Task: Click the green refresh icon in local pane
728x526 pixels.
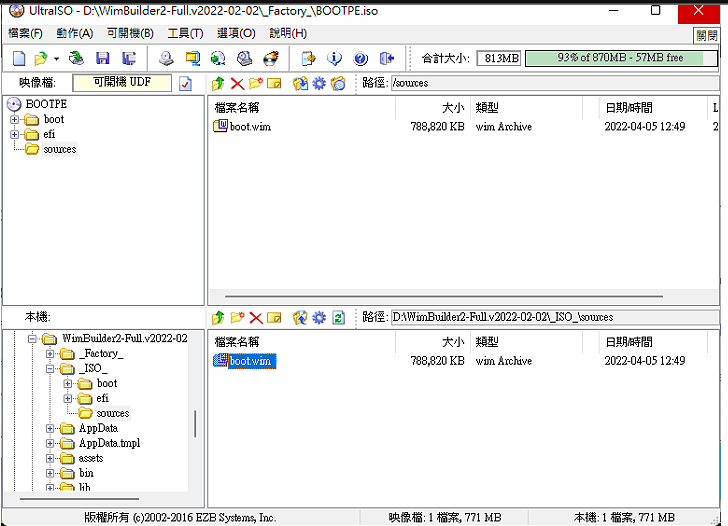Action: tap(338, 318)
